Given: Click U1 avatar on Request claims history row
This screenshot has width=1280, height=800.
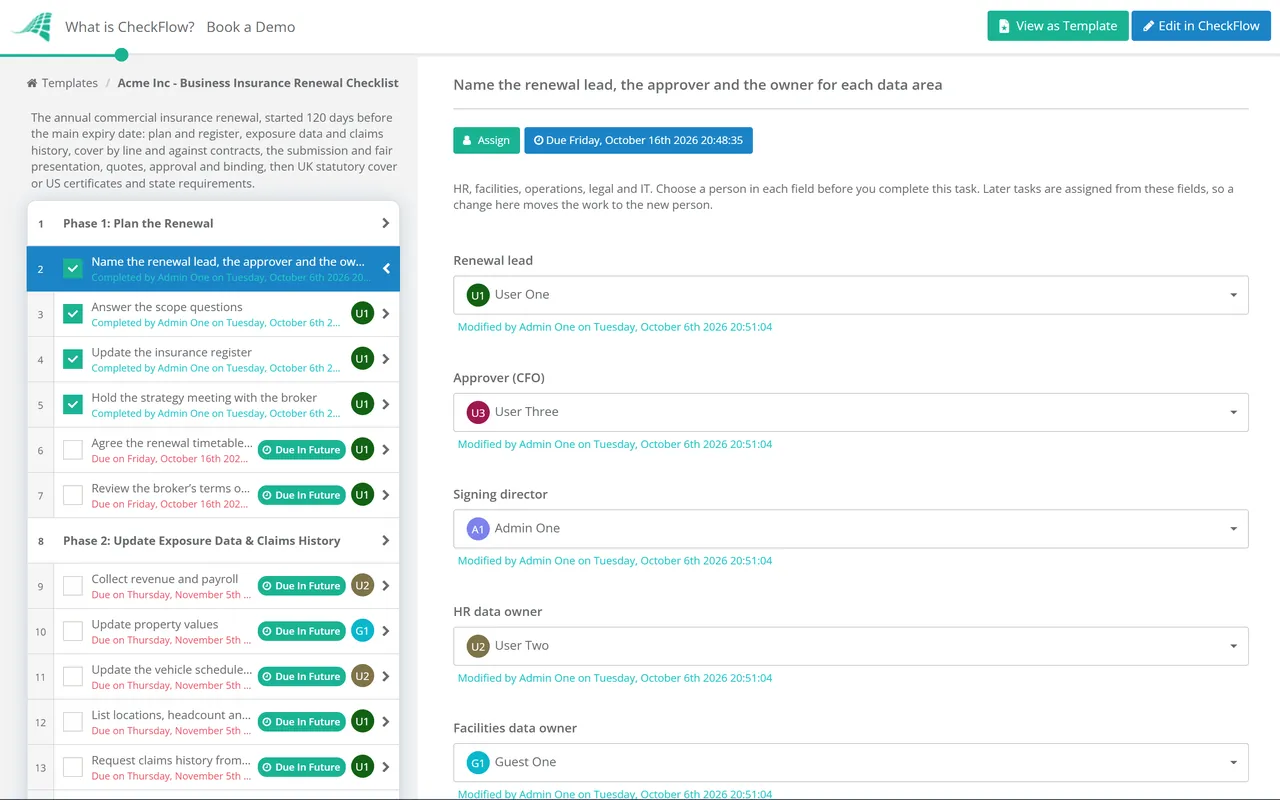Looking at the screenshot, I should (x=362, y=767).
